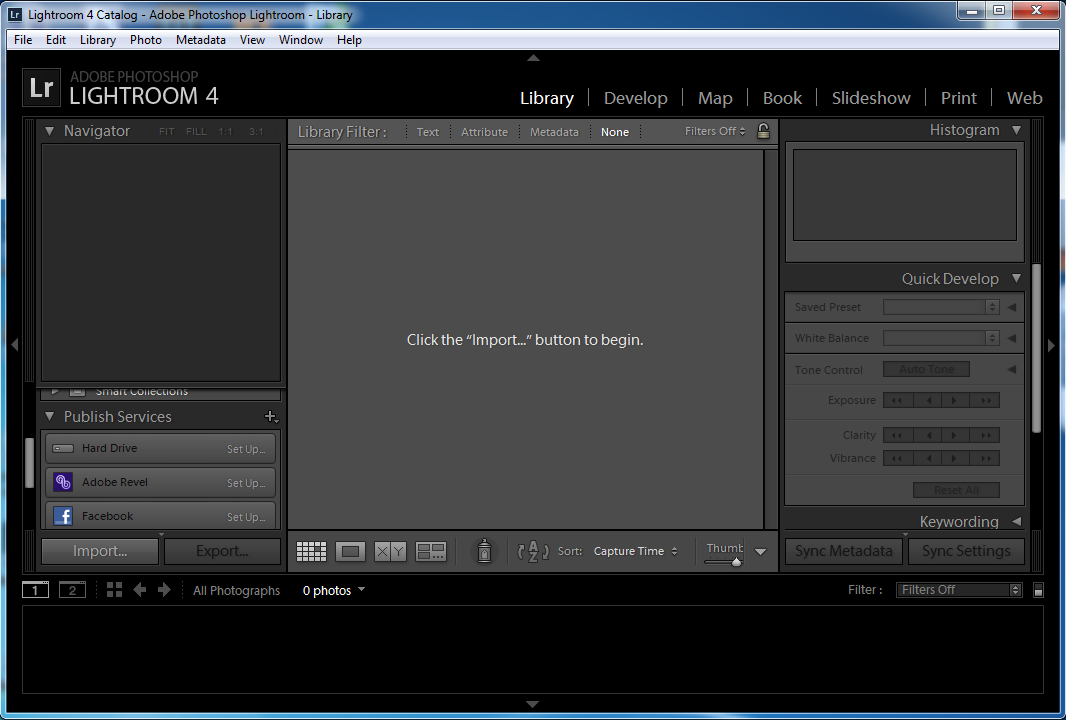Click the Sync Metadata button
The width and height of the screenshot is (1066, 720).
844,551
